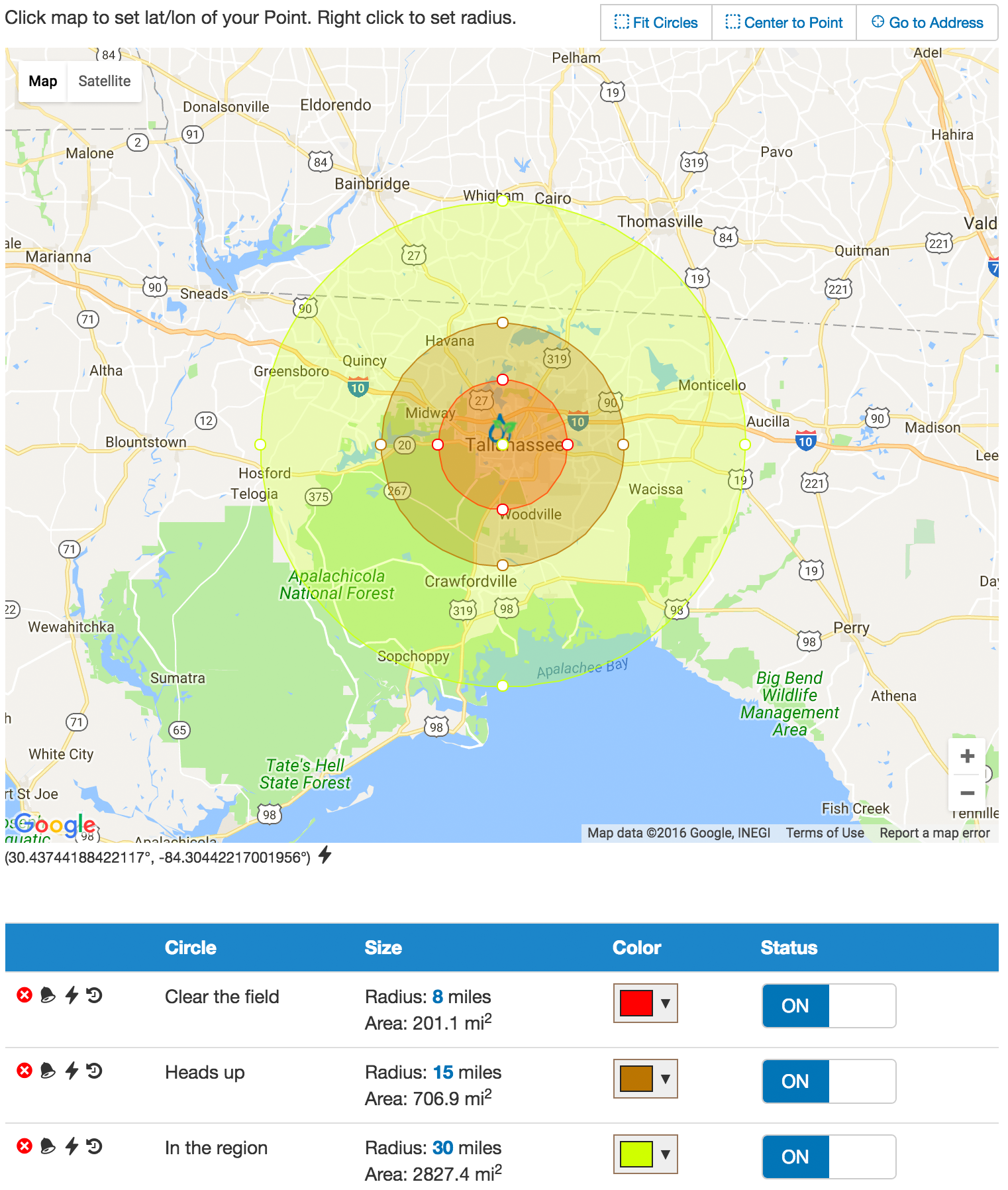1008x1190 pixels.
Task: Select the yellow circle's left radius handle
Action: point(260,444)
